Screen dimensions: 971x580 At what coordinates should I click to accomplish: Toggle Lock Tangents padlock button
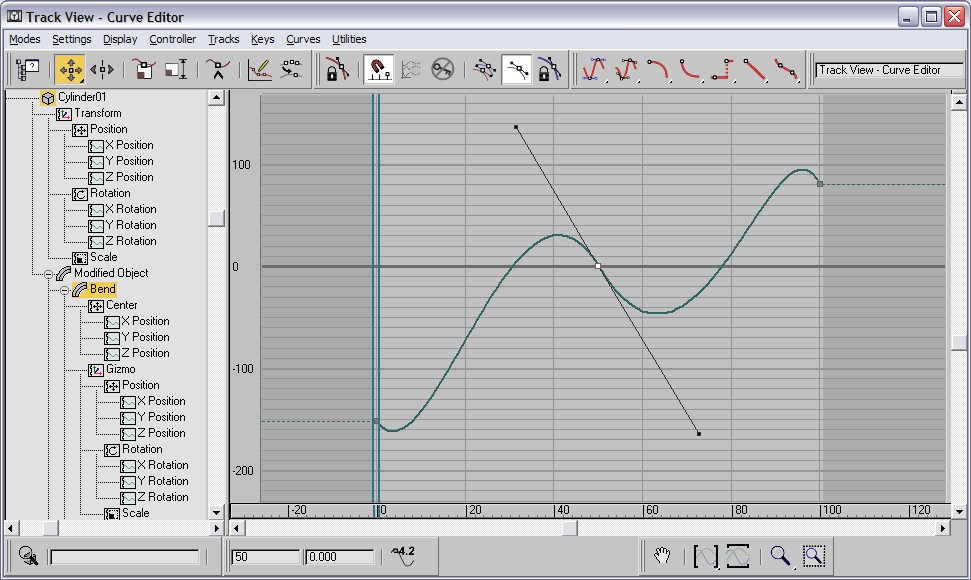549,69
